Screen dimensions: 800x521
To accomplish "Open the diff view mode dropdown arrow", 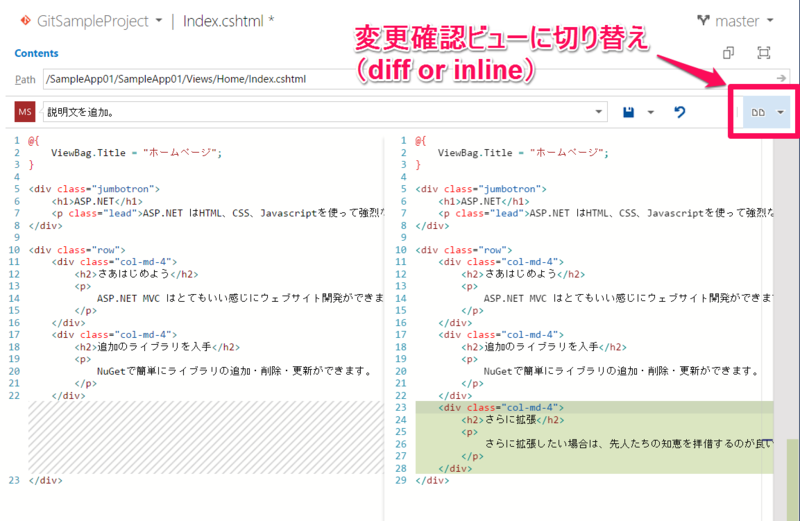I will tap(781, 112).
